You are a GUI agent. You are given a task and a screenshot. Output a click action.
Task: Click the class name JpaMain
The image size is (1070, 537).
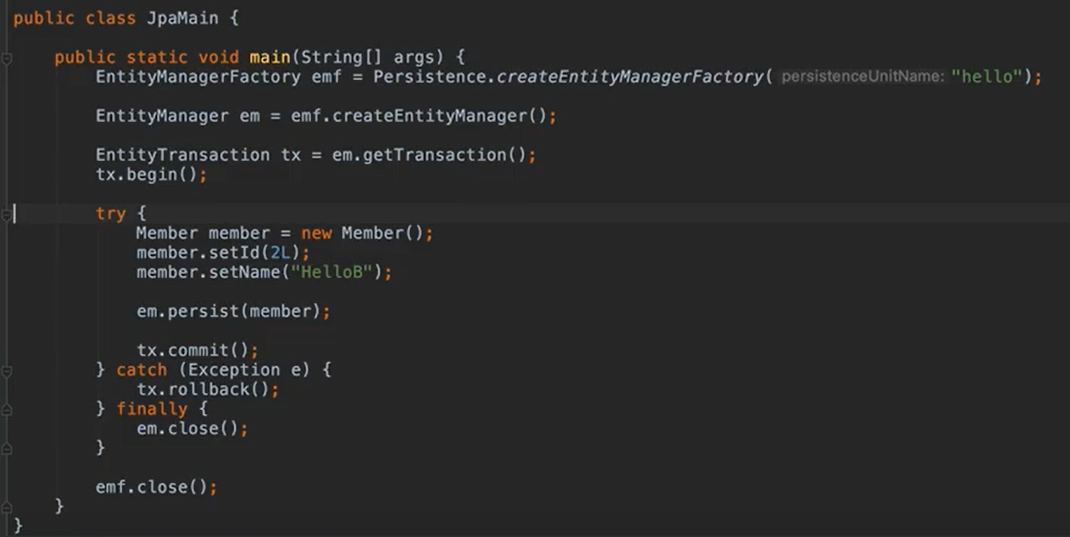(x=183, y=18)
